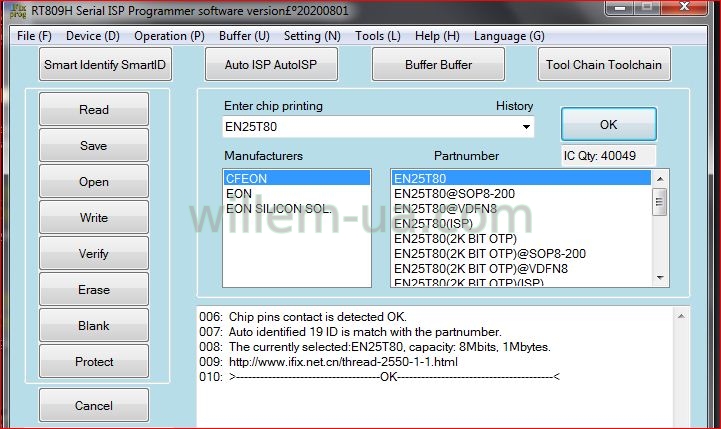Viewport: 721px width, 429px height.
Task: Click the Erase button
Action: tap(94, 290)
